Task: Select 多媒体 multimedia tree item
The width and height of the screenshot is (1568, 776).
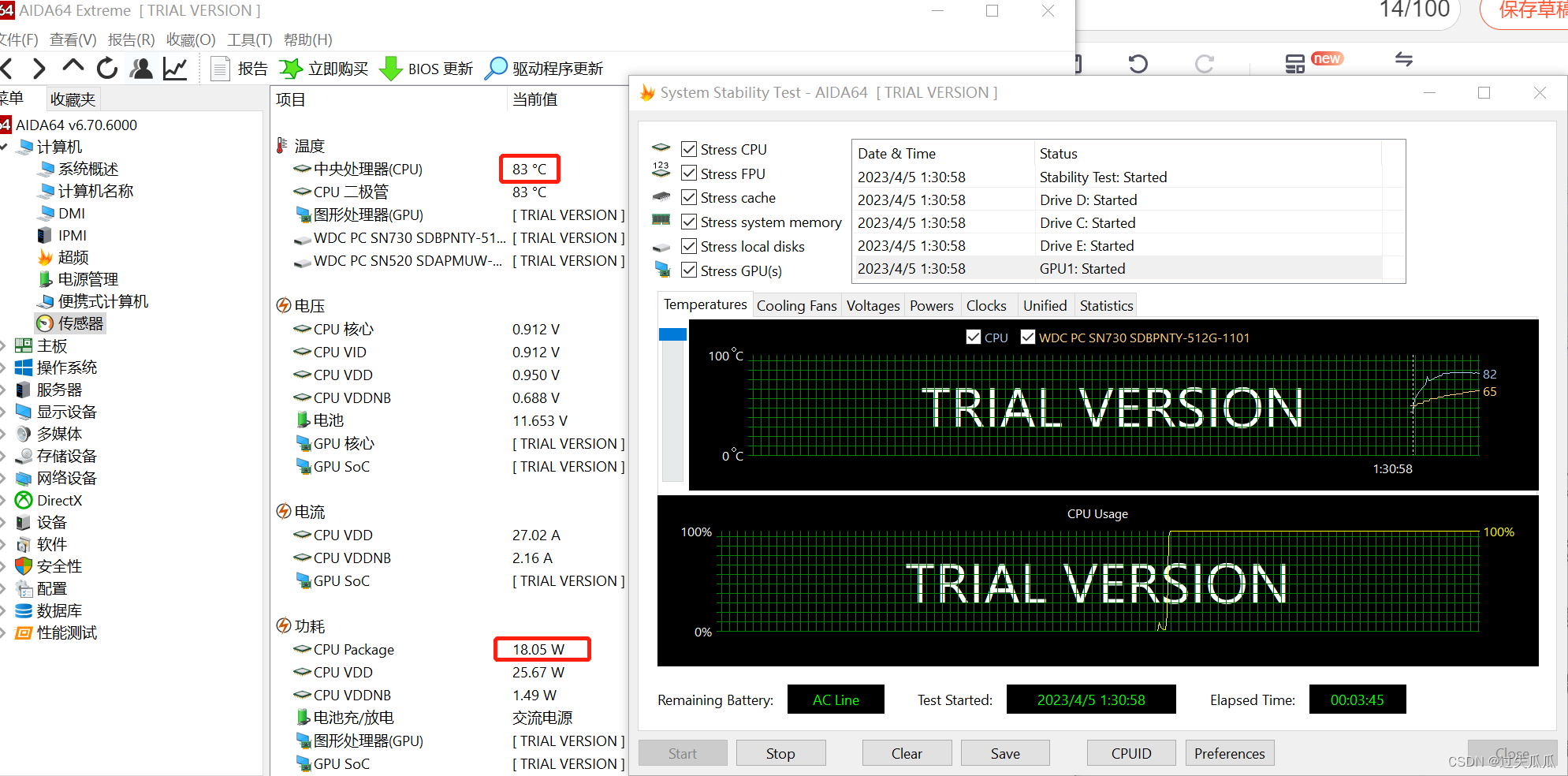Action: (x=49, y=434)
